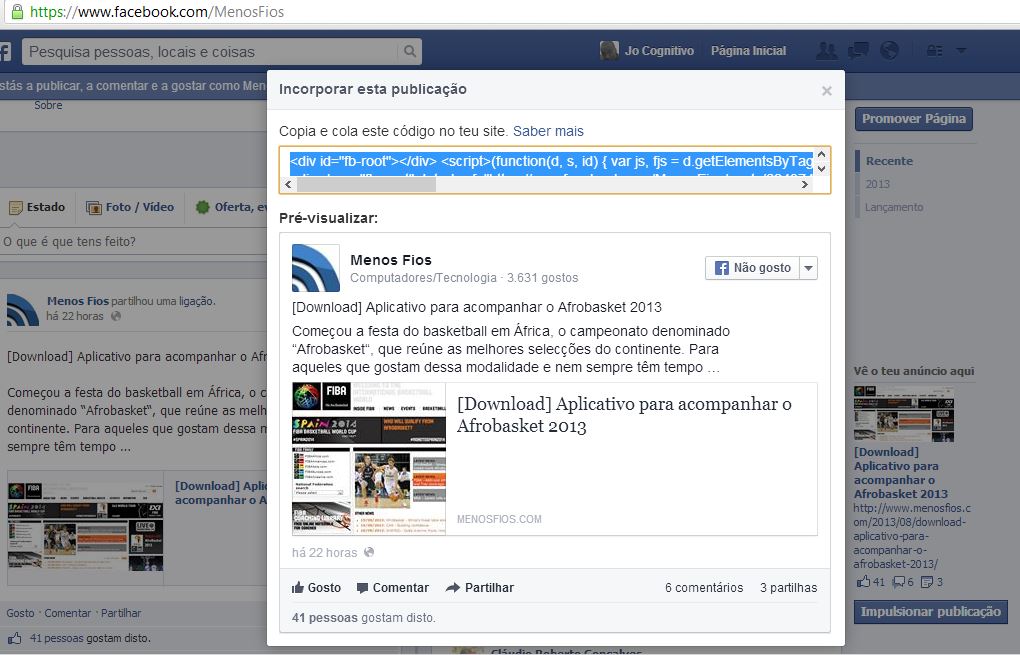1020x655 pixels.
Task: Click Partilhar under the background post
Action: (120, 613)
